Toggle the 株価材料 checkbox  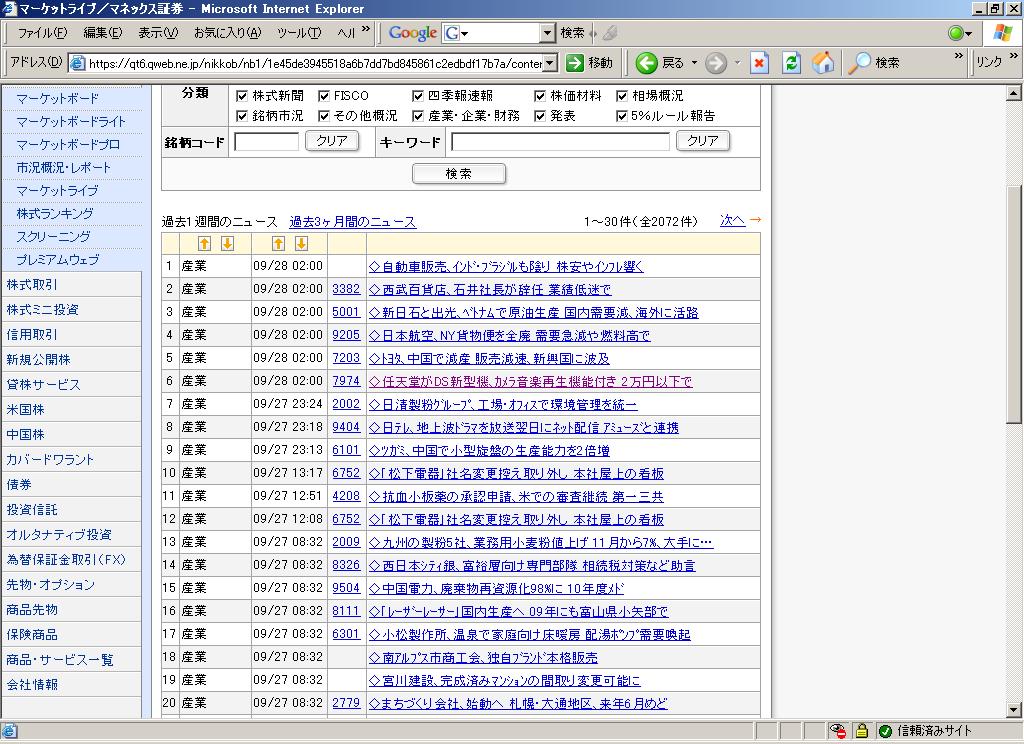click(540, 96)
